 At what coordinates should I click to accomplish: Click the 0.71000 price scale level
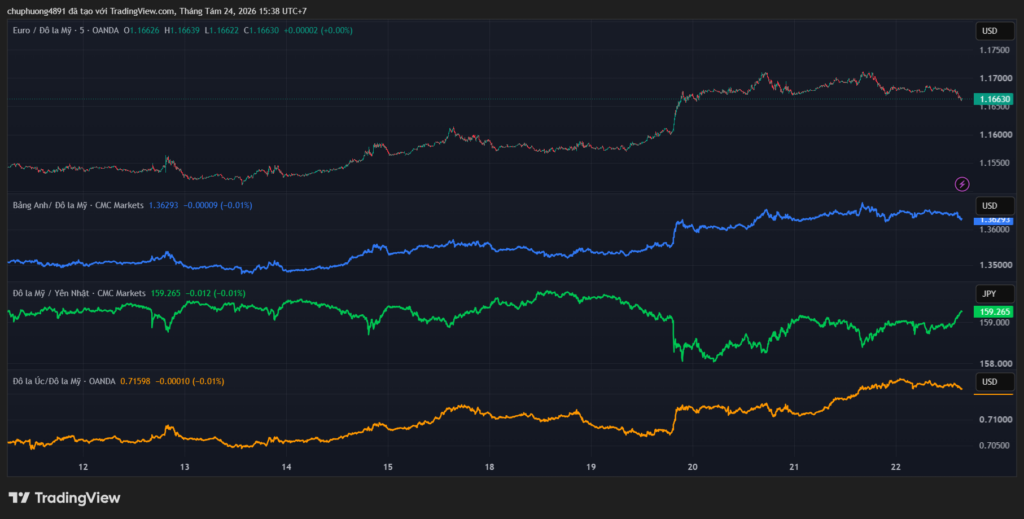click(994, 419)
